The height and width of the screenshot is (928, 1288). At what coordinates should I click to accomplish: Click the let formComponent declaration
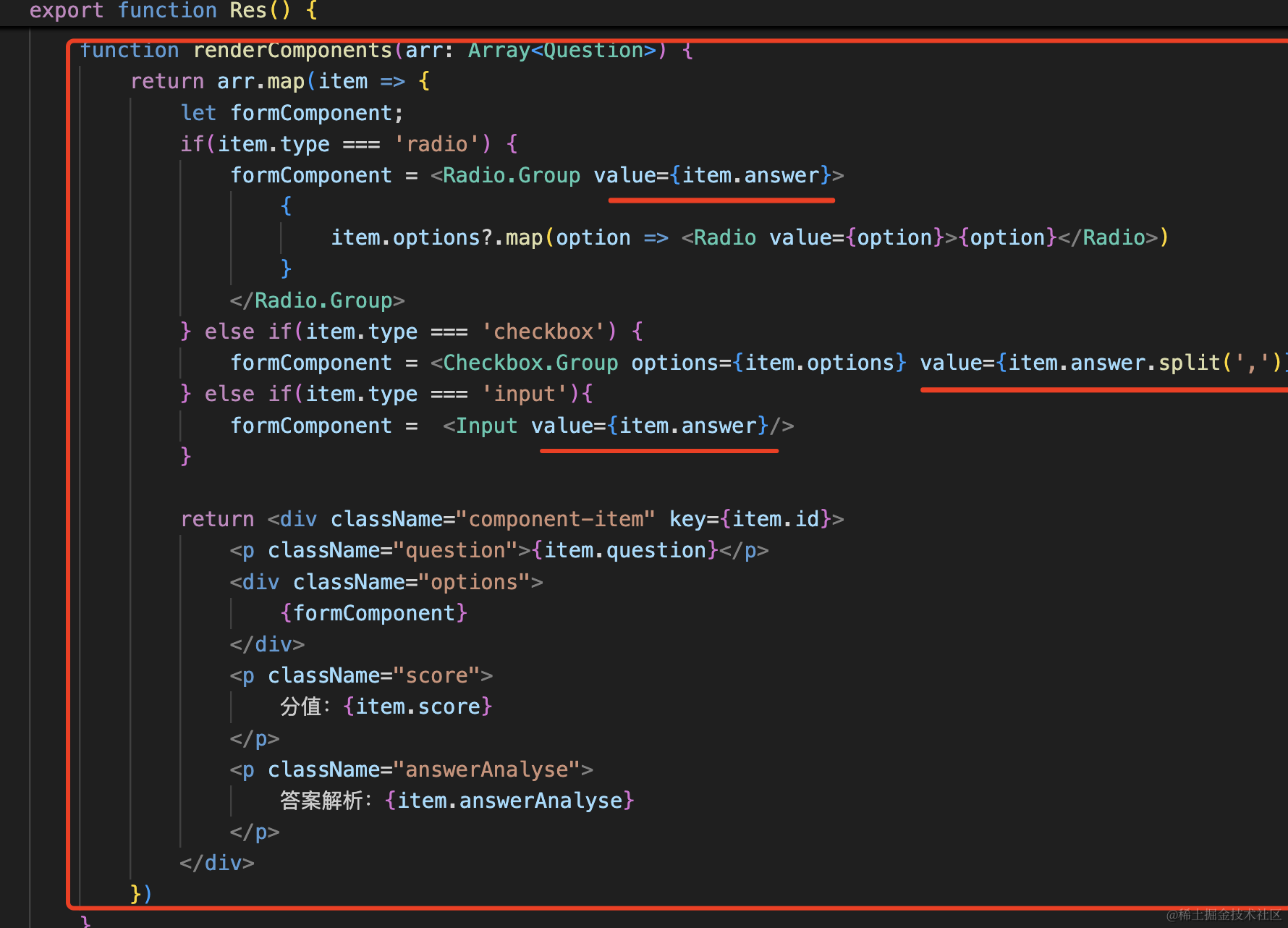[292, 113]
